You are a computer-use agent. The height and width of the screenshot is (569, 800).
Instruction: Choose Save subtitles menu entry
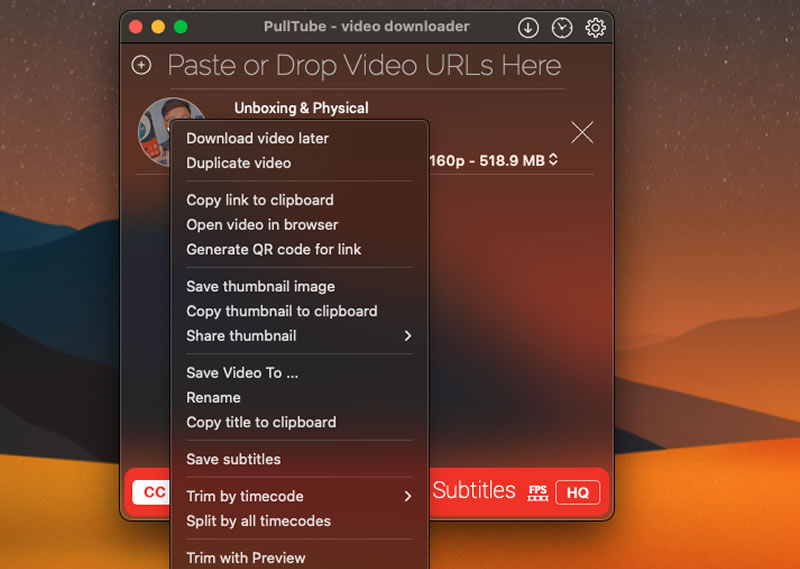[x=299, y=459]
